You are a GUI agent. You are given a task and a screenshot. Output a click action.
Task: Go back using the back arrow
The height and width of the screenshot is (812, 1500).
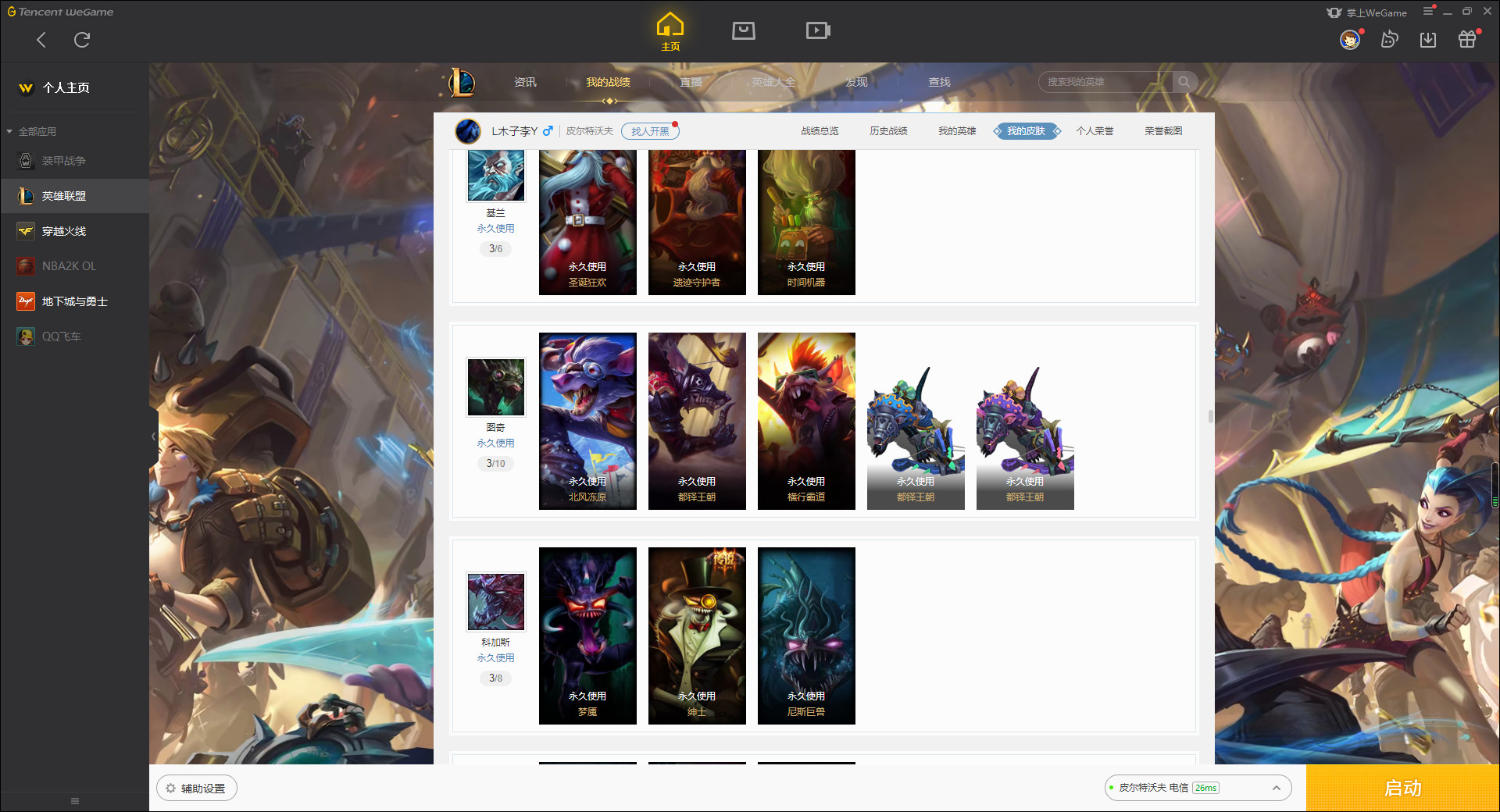pos(41,40)
